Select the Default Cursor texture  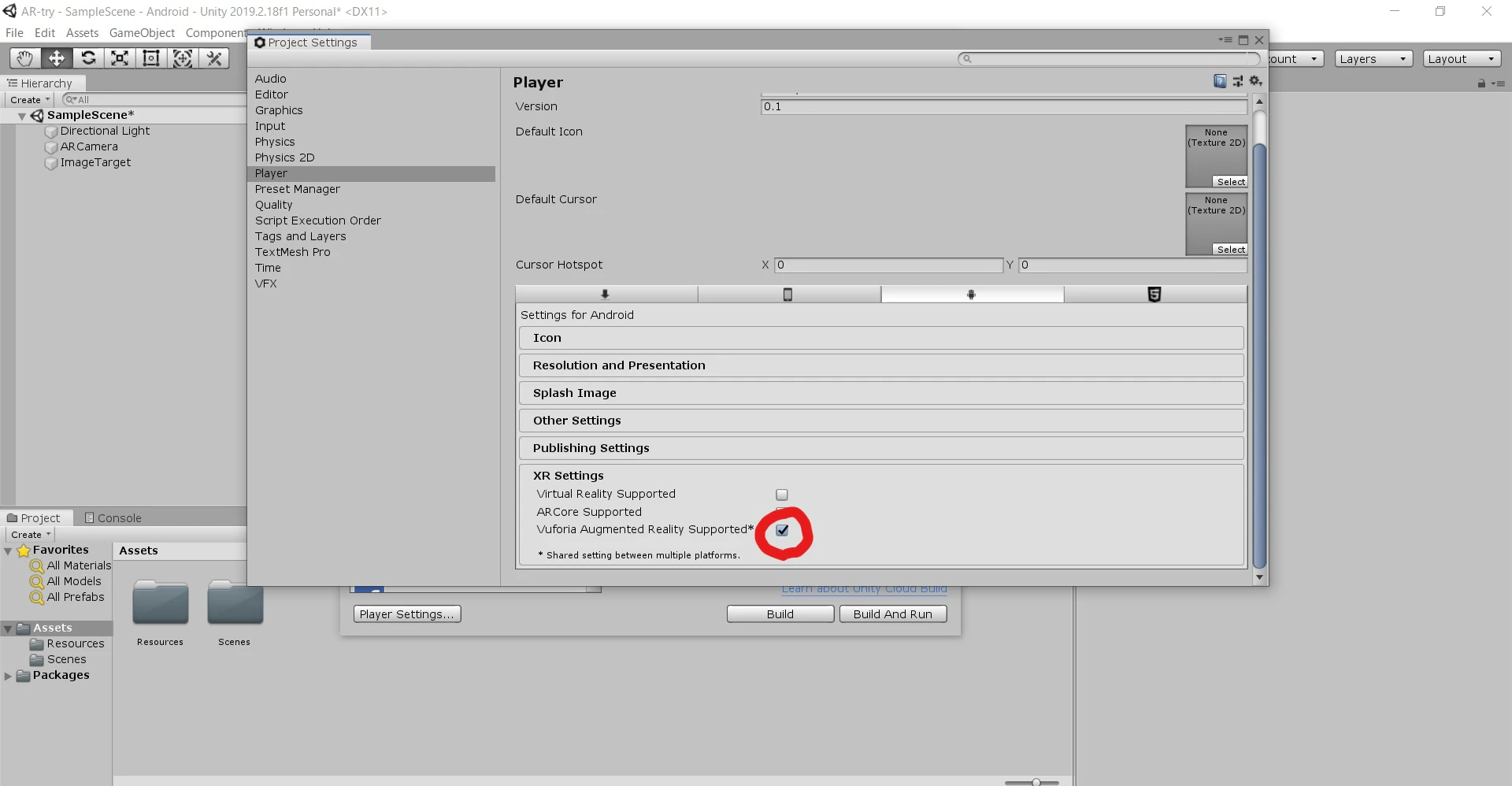pyautogui.click(x=1231, y=250)
